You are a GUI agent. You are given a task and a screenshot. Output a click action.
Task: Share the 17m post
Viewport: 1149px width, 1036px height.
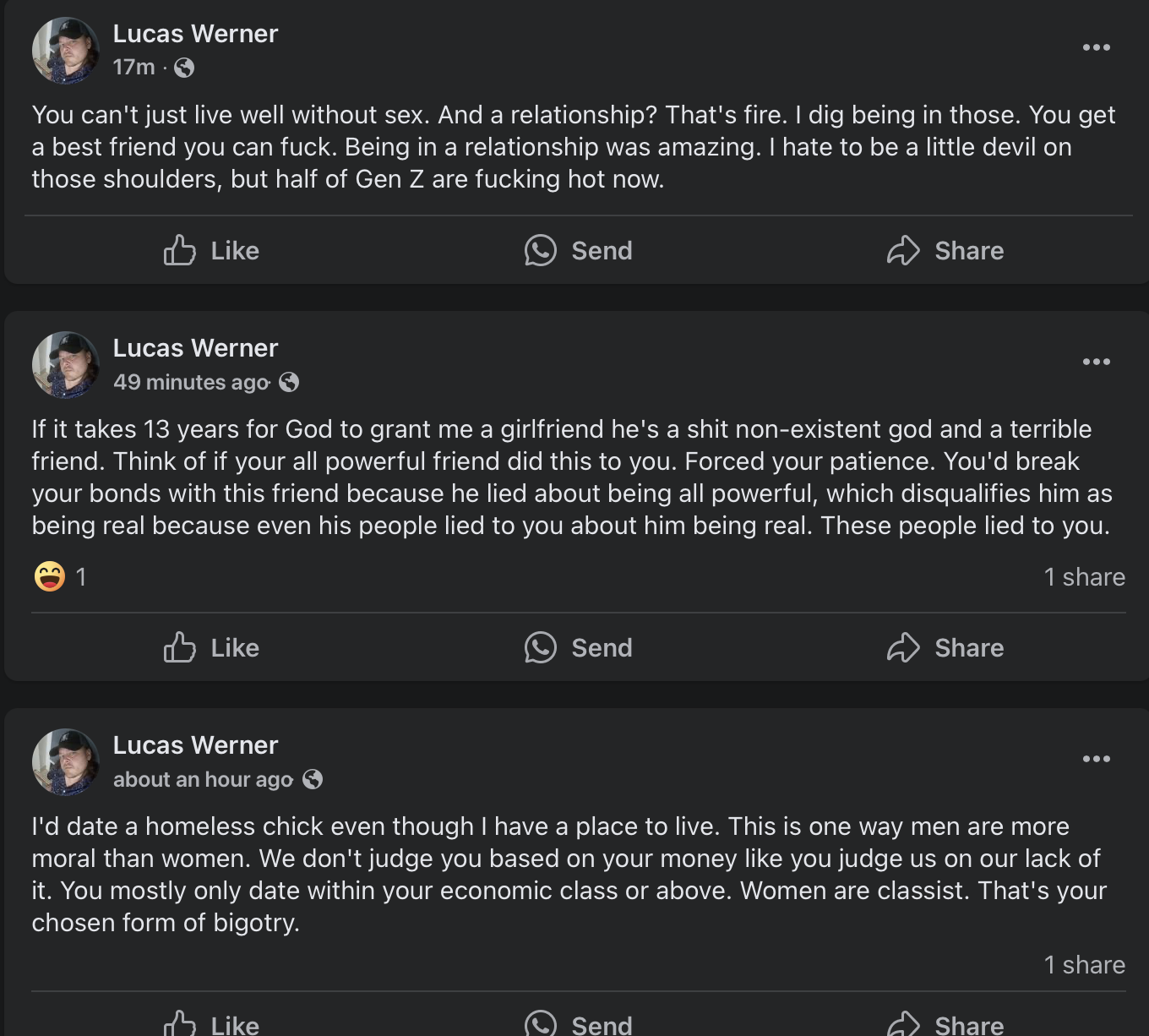coord(945,250)
